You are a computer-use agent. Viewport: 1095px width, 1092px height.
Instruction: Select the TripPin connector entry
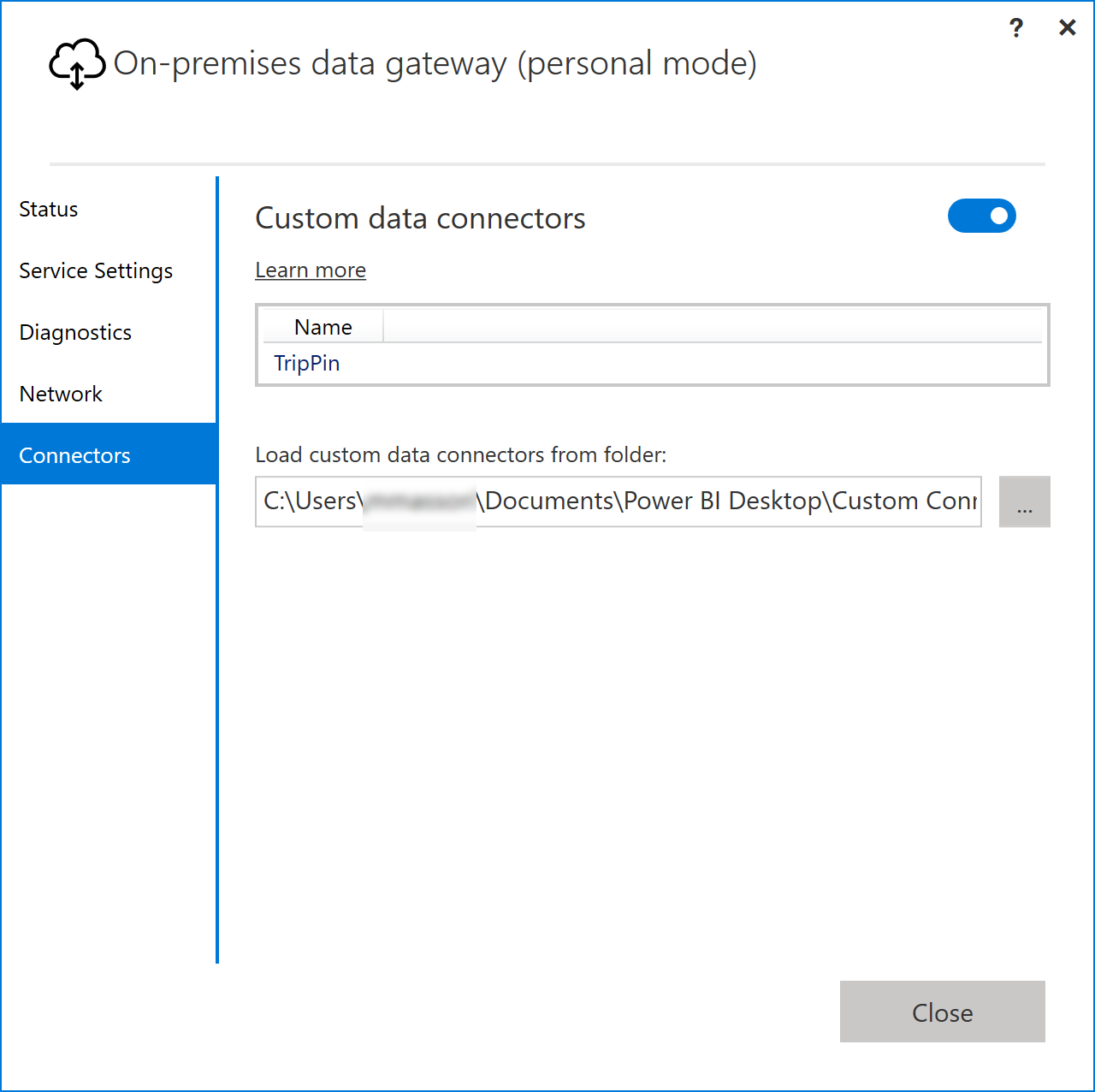click(305, 363)
